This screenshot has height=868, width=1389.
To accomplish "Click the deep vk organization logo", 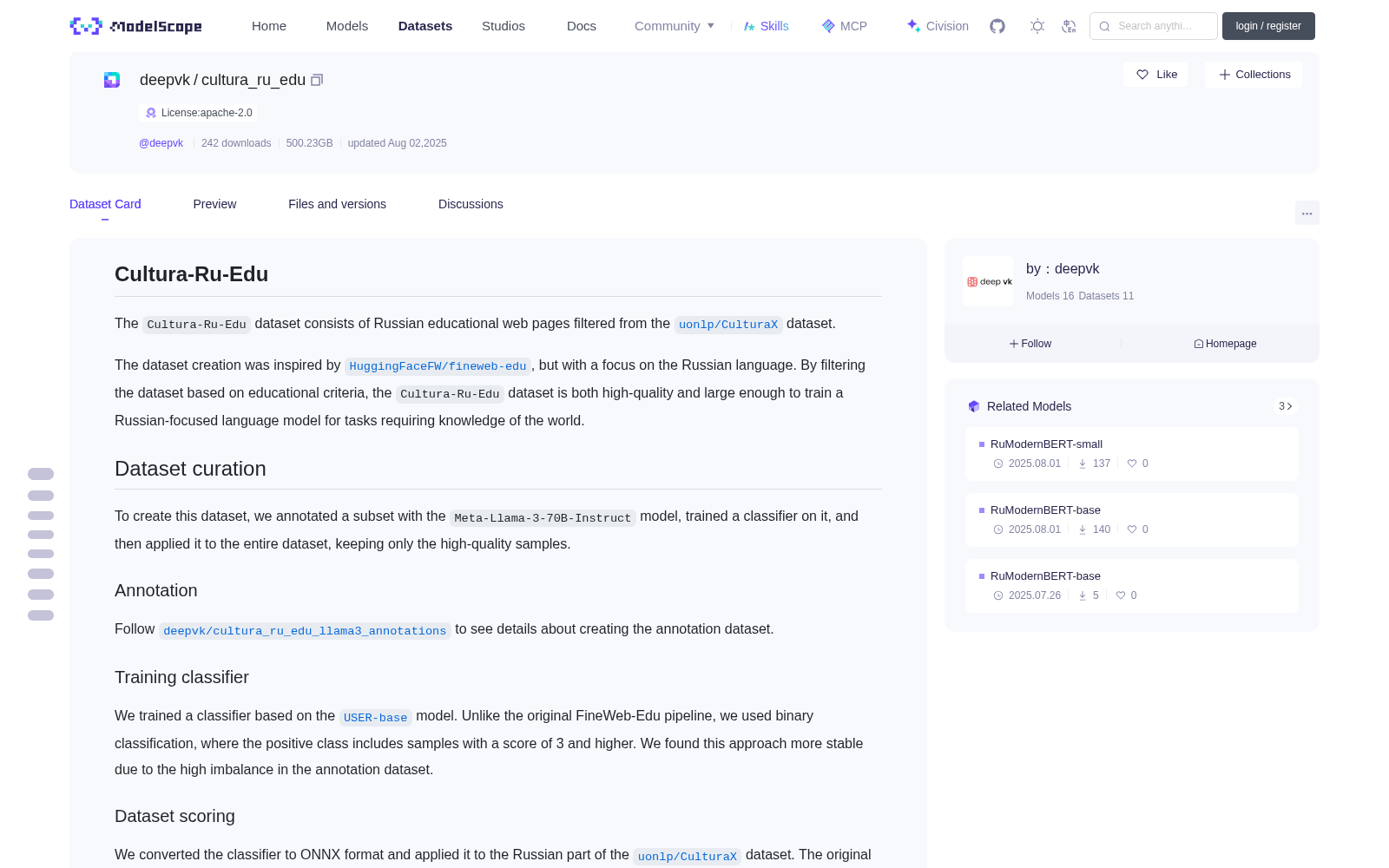I will click(988, 281).
